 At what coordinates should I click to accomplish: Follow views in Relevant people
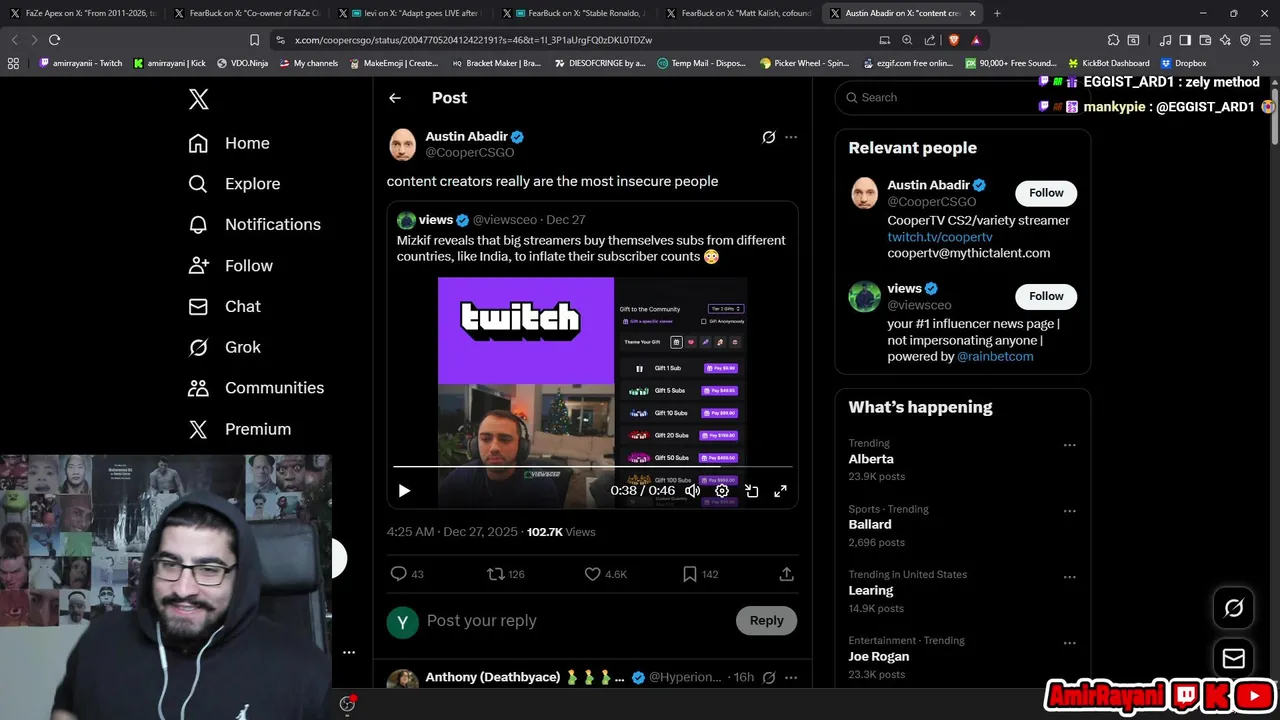(x=1046, y=296)
